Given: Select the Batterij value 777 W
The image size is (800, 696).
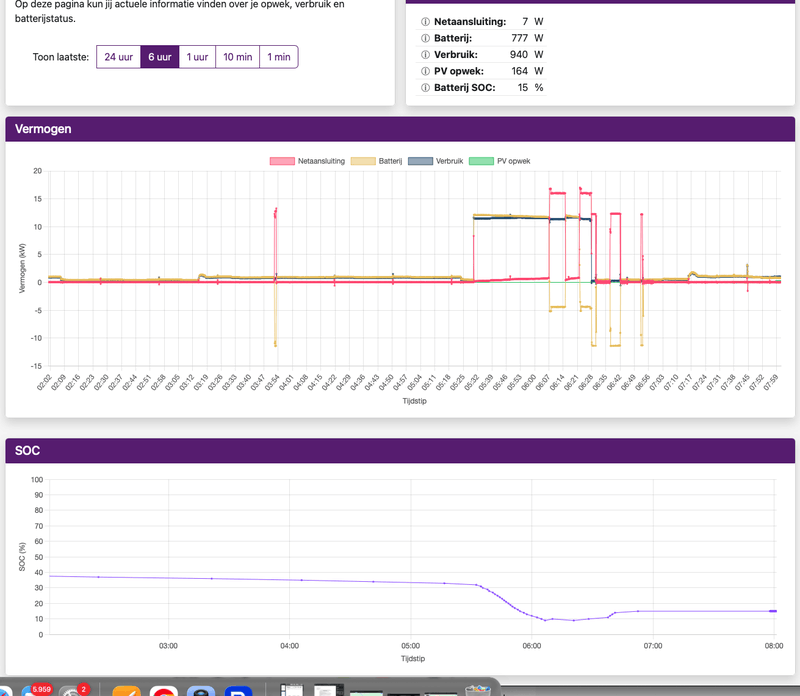Looking at the screenshot, I should click(527, 38).
